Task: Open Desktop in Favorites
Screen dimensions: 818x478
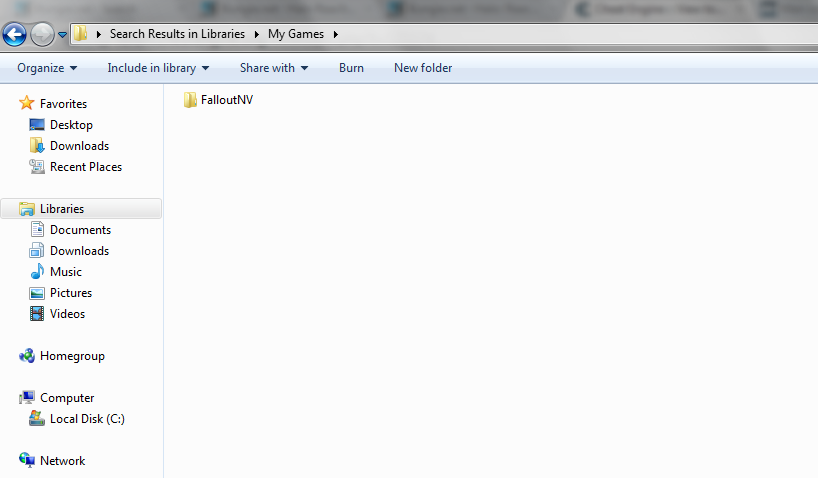Action: click(x=71, y=125)
